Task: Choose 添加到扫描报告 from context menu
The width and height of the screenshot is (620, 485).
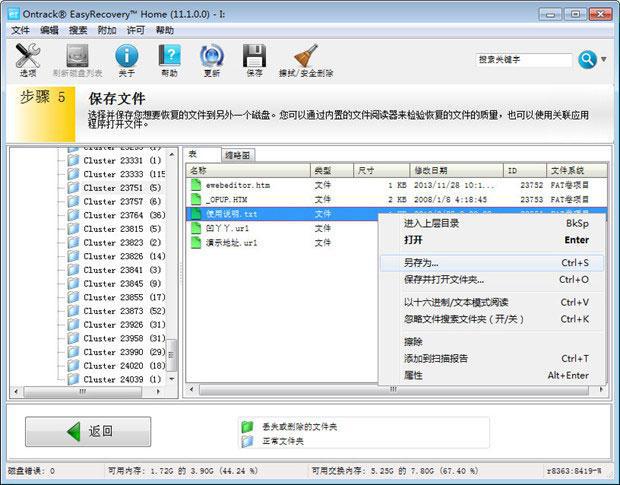Action: pos(491,359)
